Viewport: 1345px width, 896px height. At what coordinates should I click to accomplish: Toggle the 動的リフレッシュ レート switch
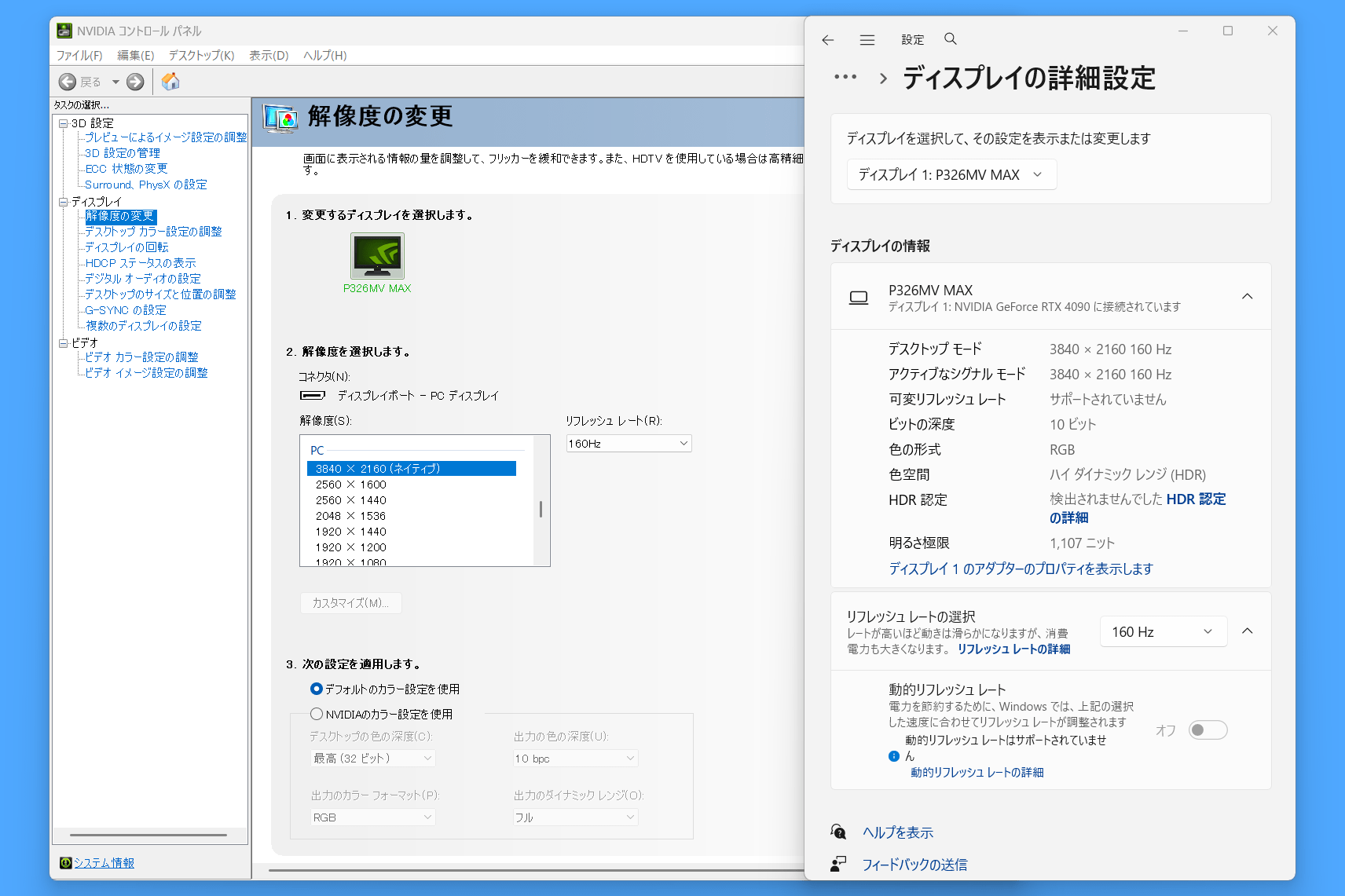click(x=1208, y=730)
